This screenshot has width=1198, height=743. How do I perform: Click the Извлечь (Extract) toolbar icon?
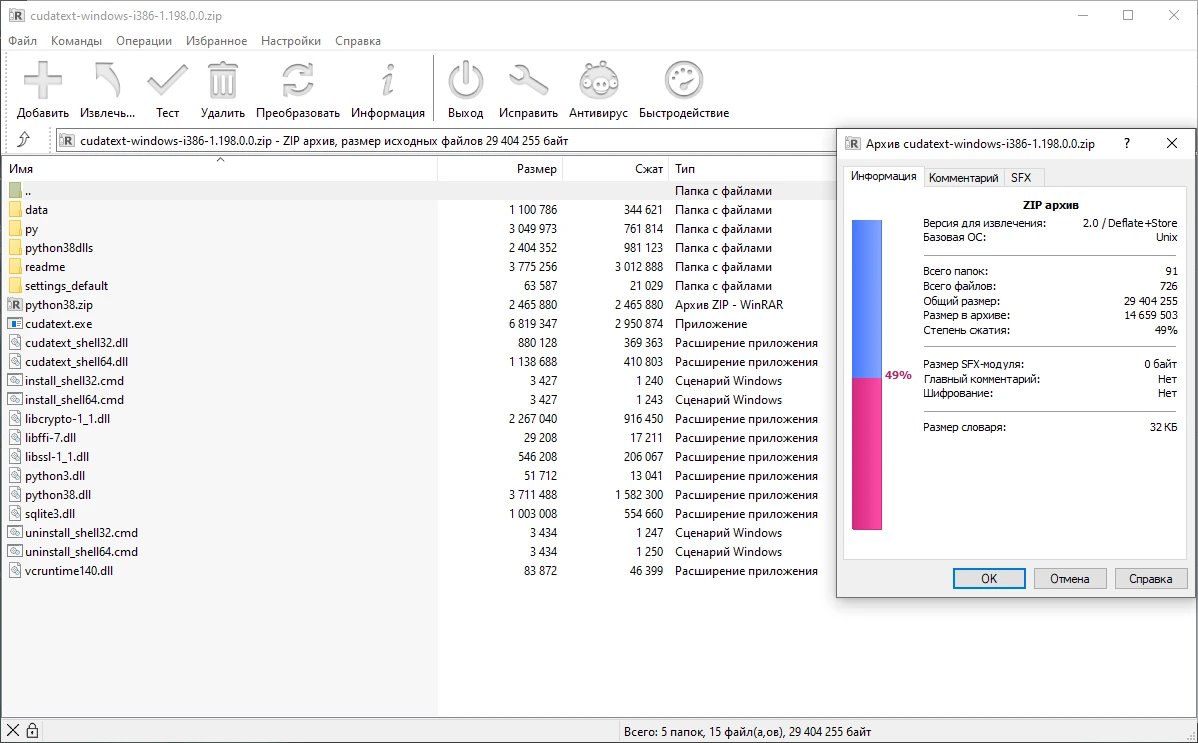108,80
